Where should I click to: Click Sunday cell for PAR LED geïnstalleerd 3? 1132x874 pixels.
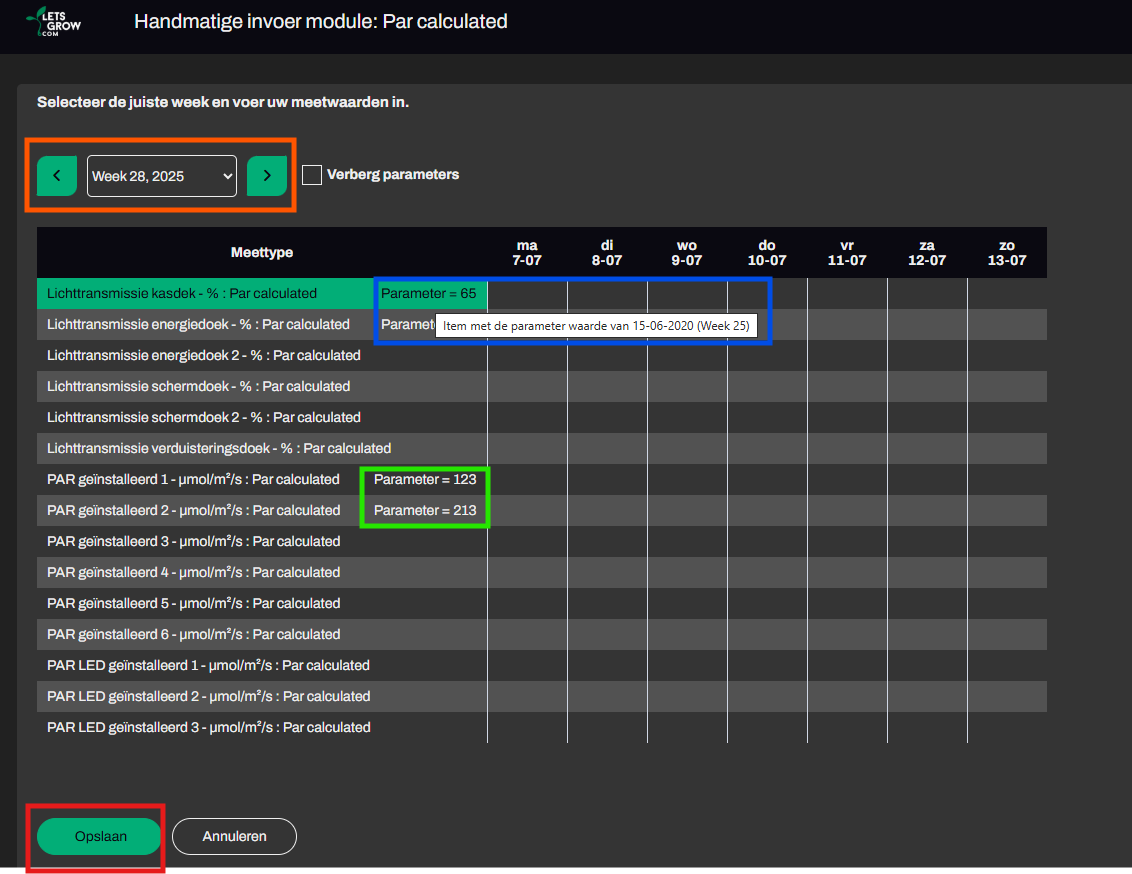click(x=1007, y=727)
